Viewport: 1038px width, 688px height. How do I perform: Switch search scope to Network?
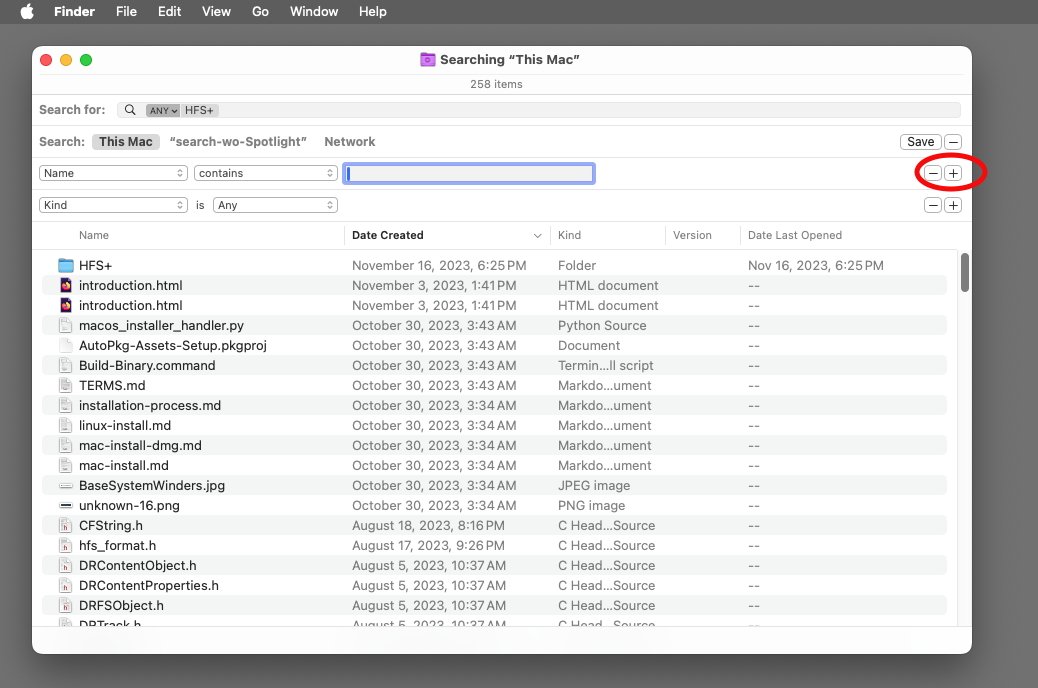349,142
